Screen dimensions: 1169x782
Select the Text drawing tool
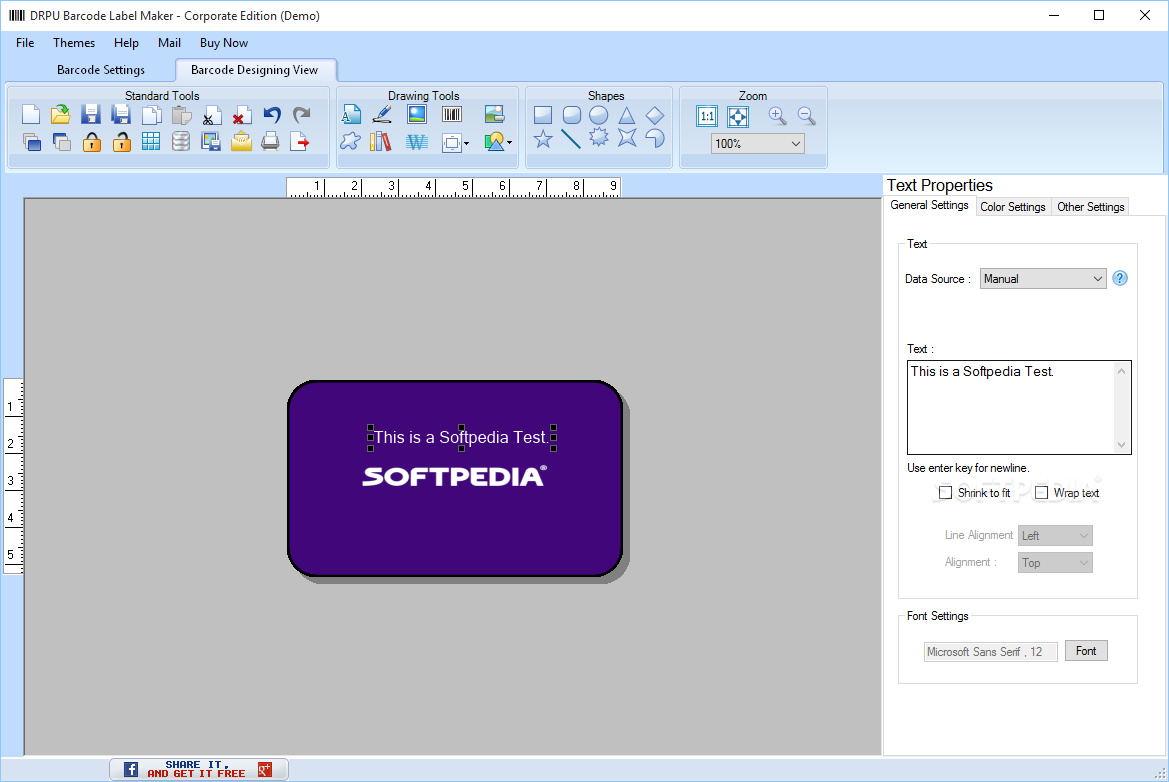351,115
